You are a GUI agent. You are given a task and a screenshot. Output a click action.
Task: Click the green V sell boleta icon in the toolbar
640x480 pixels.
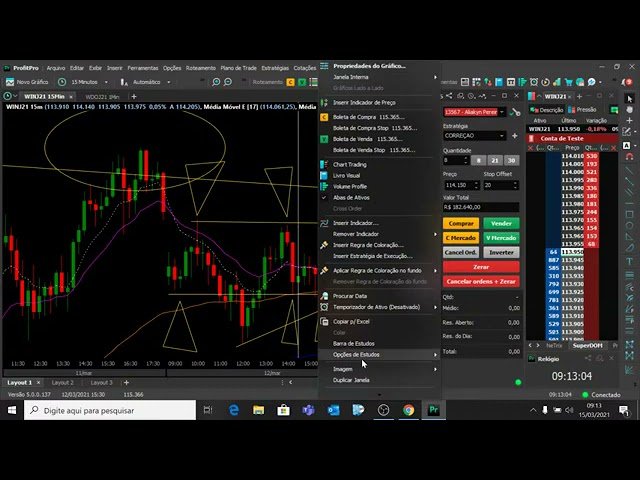(302, 82)
